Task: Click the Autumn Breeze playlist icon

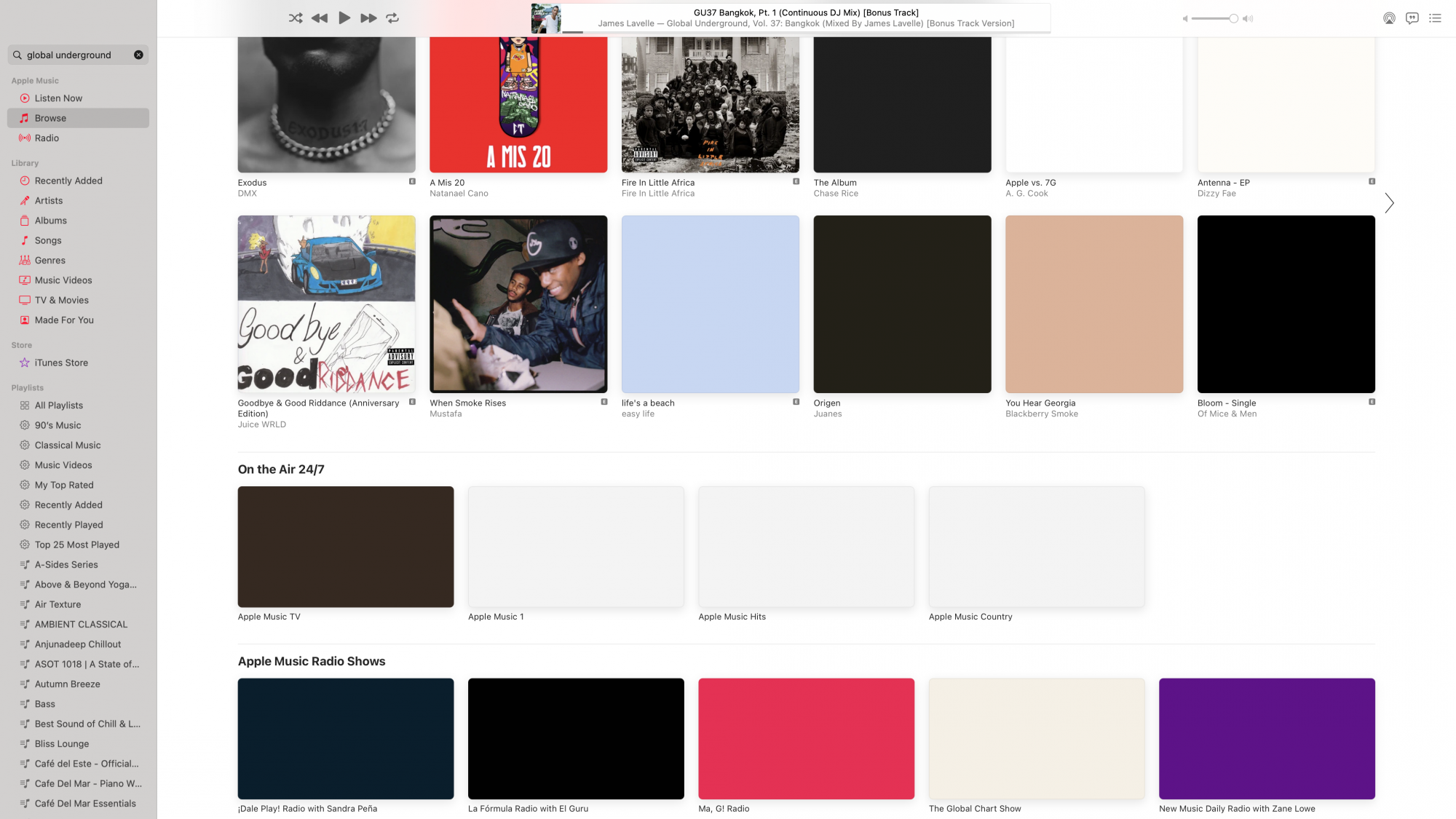Action: tap(25, 684)
